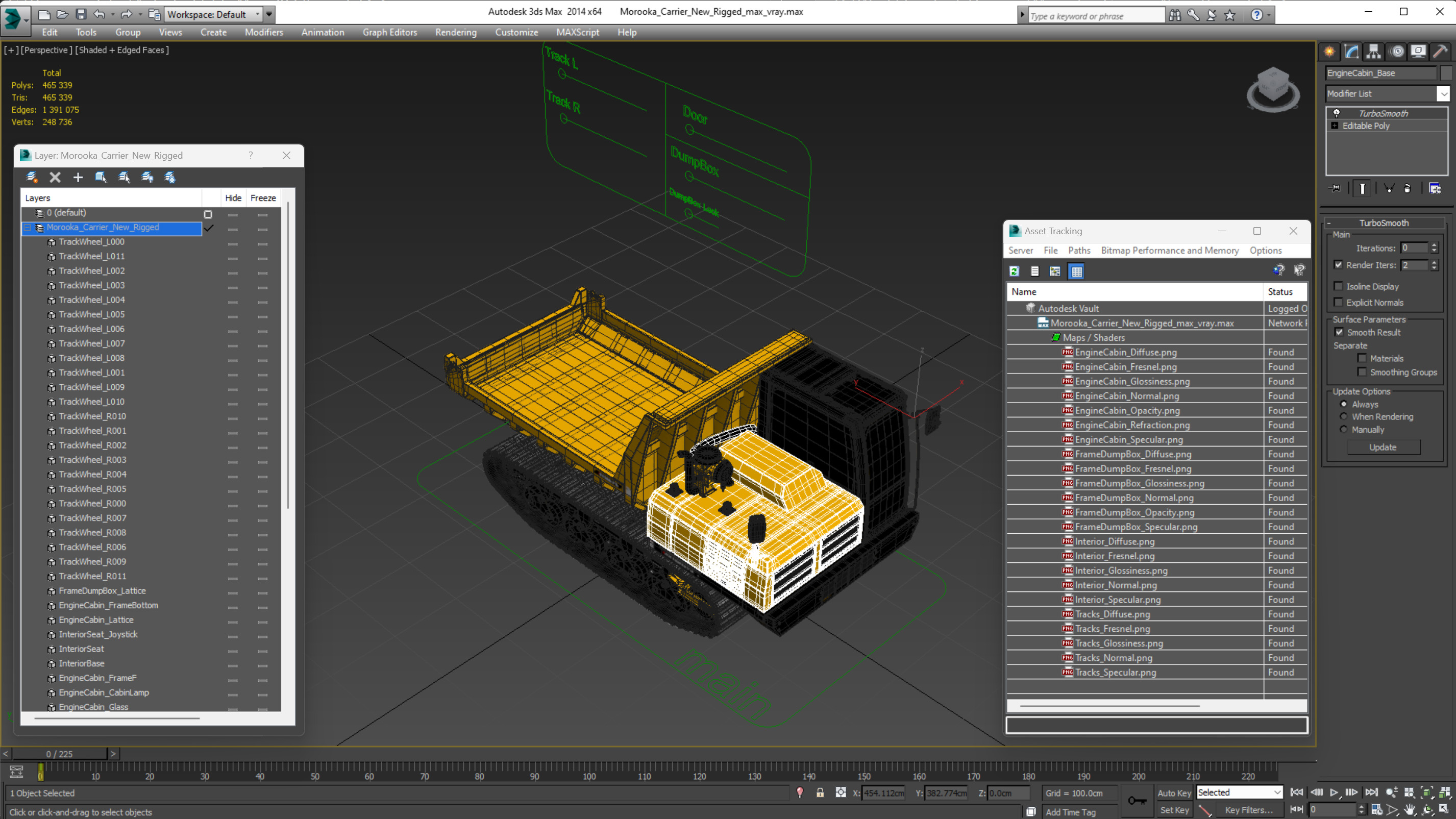This screenshot has height=819, width=1456.
Task: Increase the Render Iters spinner
Action: 1434,262
